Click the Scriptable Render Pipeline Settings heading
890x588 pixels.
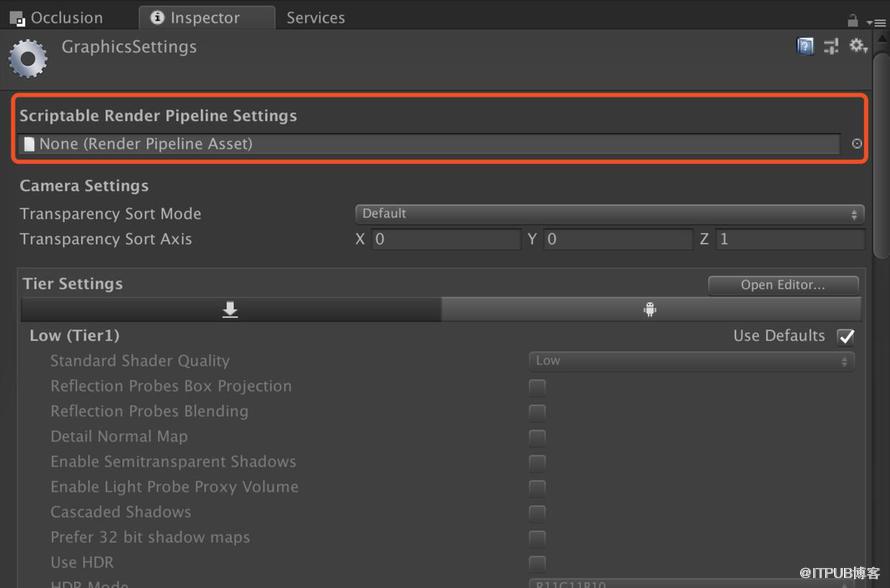point(158,116)
